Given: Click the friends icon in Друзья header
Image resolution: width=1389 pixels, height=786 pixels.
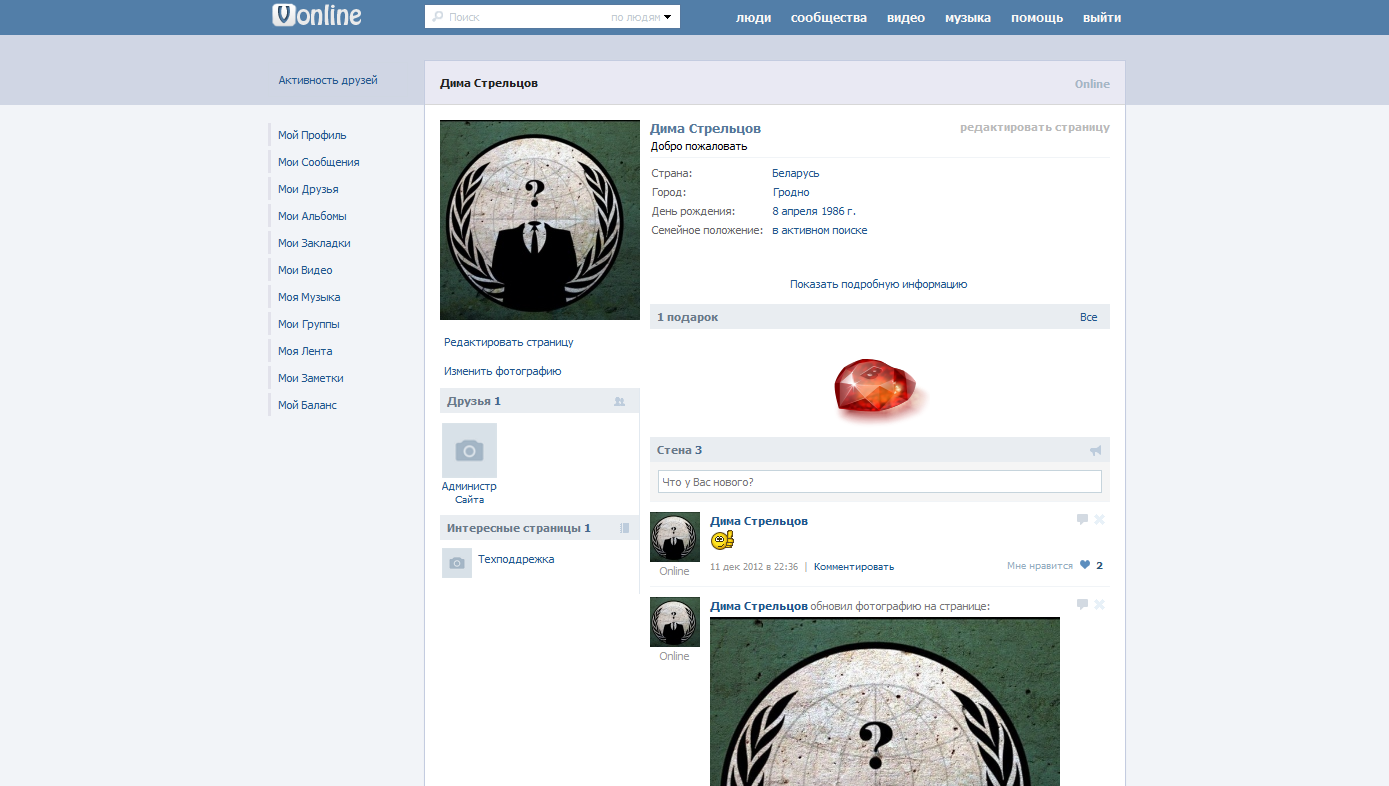Looking at the screenshot, I should [619, 401].
